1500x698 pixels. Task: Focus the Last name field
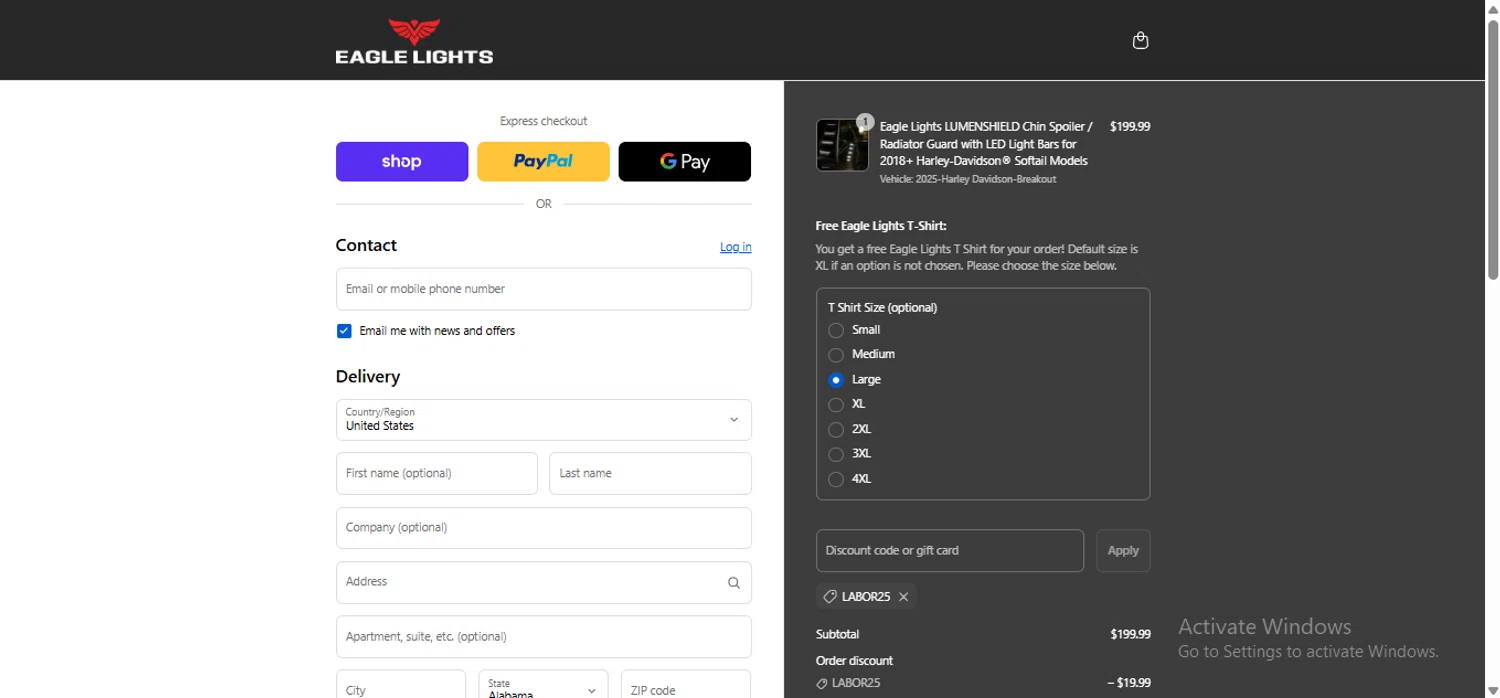650,473
